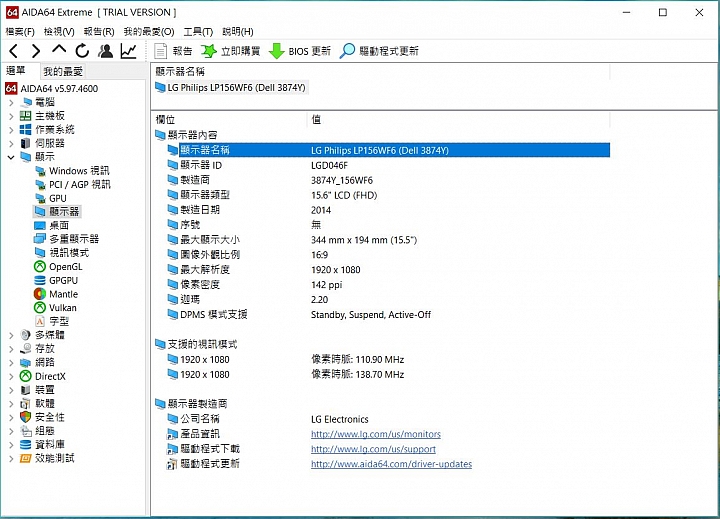Open the 報告(R) menu
Image resolution: width=720 pixels, height=519 pixels.
(x=99, y=31)
